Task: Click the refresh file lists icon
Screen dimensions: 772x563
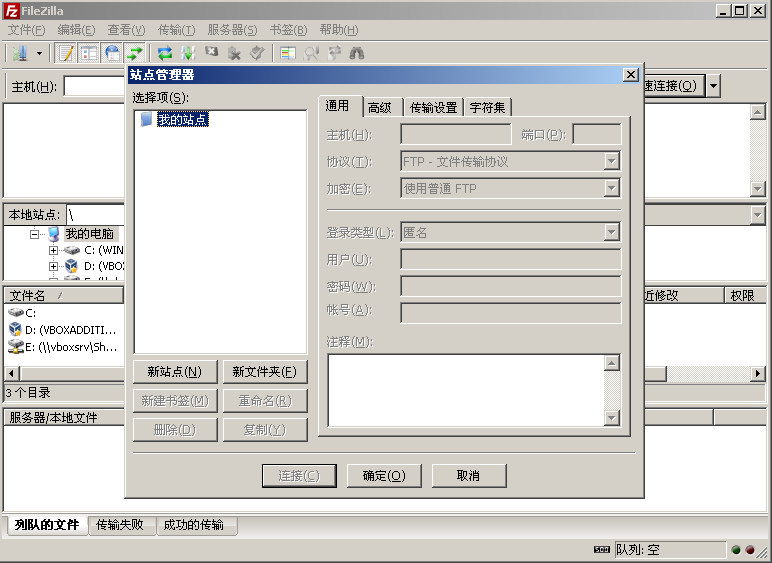Action: [165, 53]
